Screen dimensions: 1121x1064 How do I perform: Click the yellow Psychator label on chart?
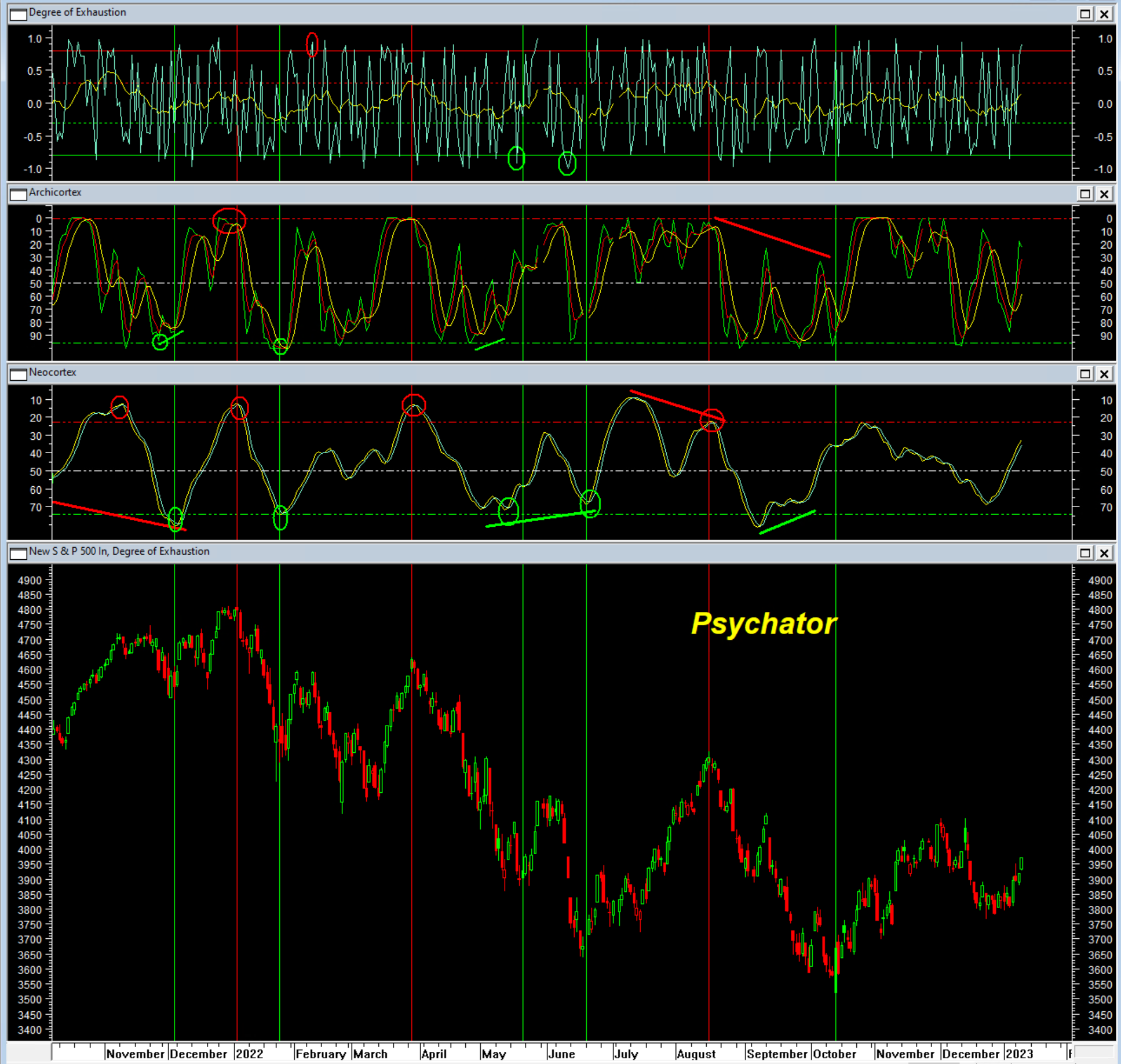coord(764,624)
